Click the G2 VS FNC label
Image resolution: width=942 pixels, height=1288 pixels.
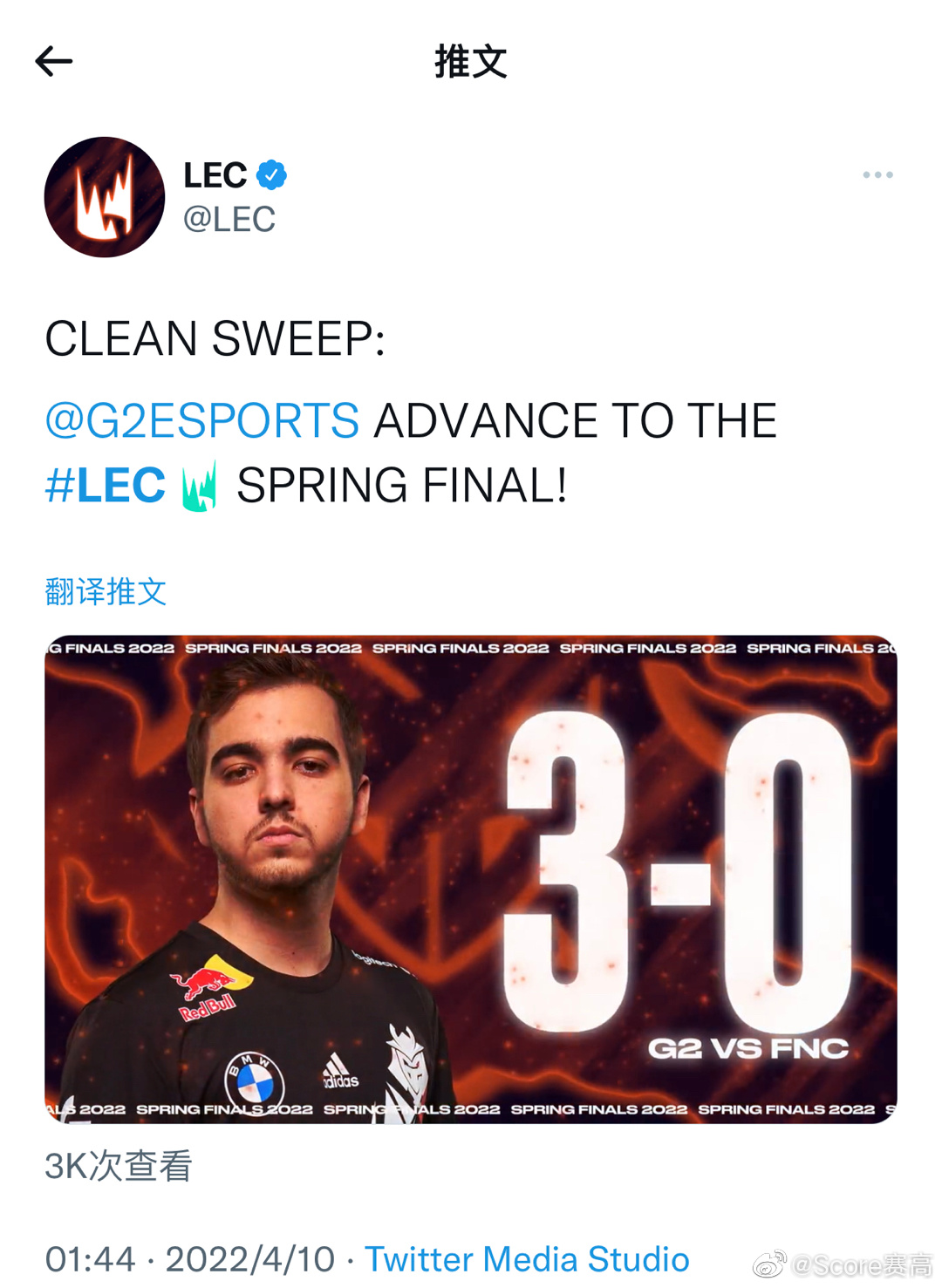(748, 1048)
